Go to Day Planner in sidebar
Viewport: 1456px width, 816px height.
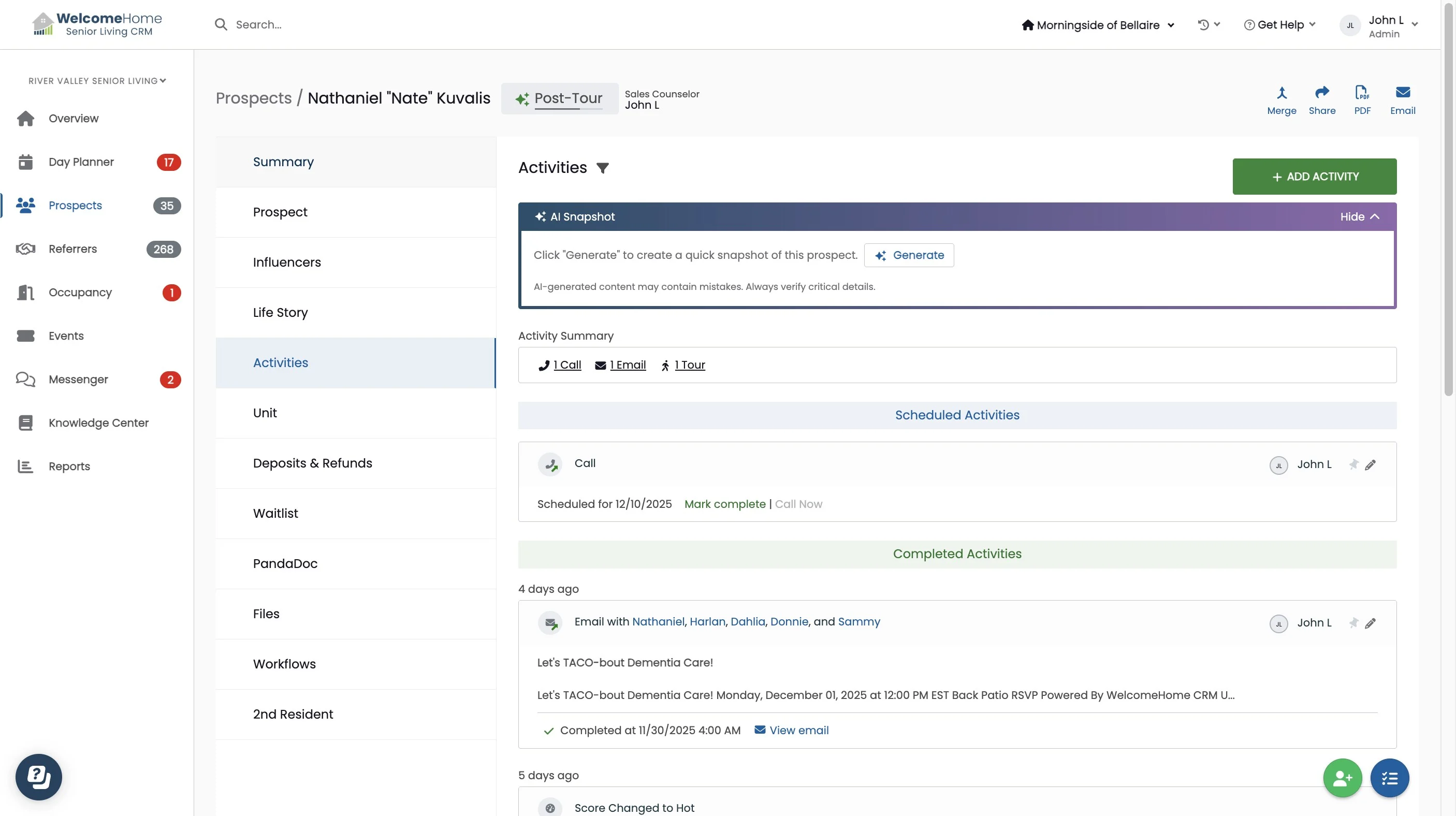click(81, 162)
